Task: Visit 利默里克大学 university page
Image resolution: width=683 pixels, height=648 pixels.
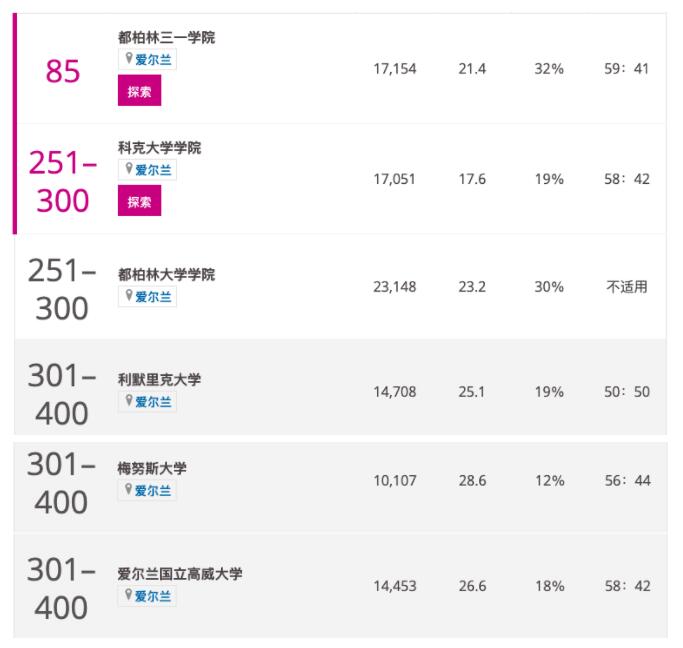Action: pyautogui.click(x=159, y=380)
